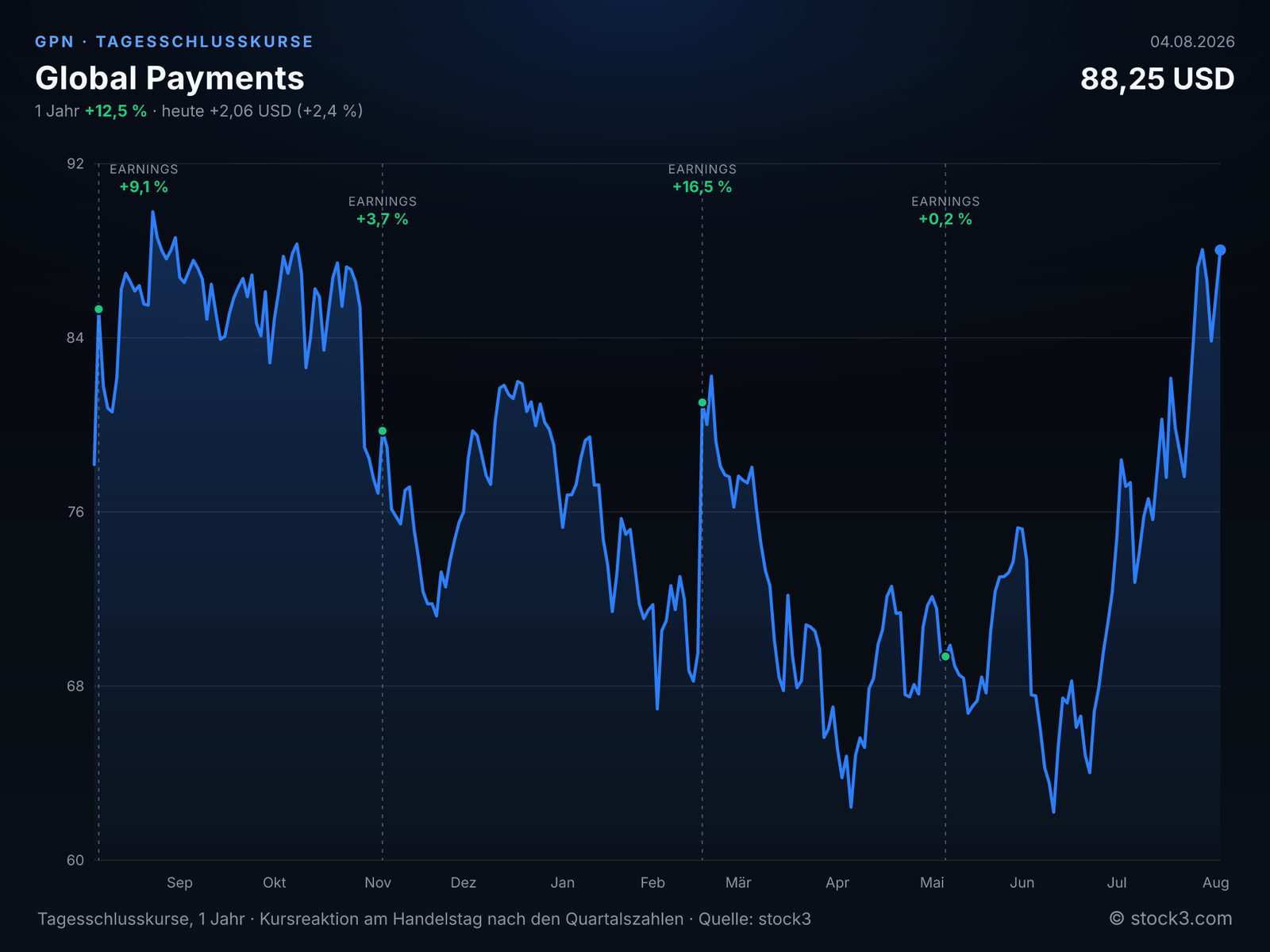The height and width of the screenshot is (952, 1270).
Task: Click the y-axis label 76
Action: pos(75,512)
